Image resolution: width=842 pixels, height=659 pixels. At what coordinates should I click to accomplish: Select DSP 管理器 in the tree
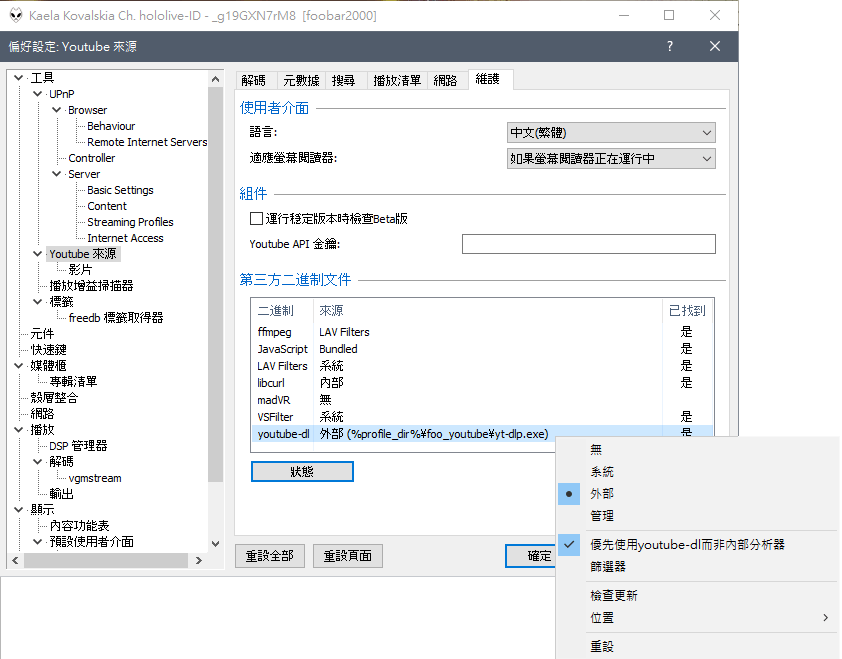coord(78,446)
